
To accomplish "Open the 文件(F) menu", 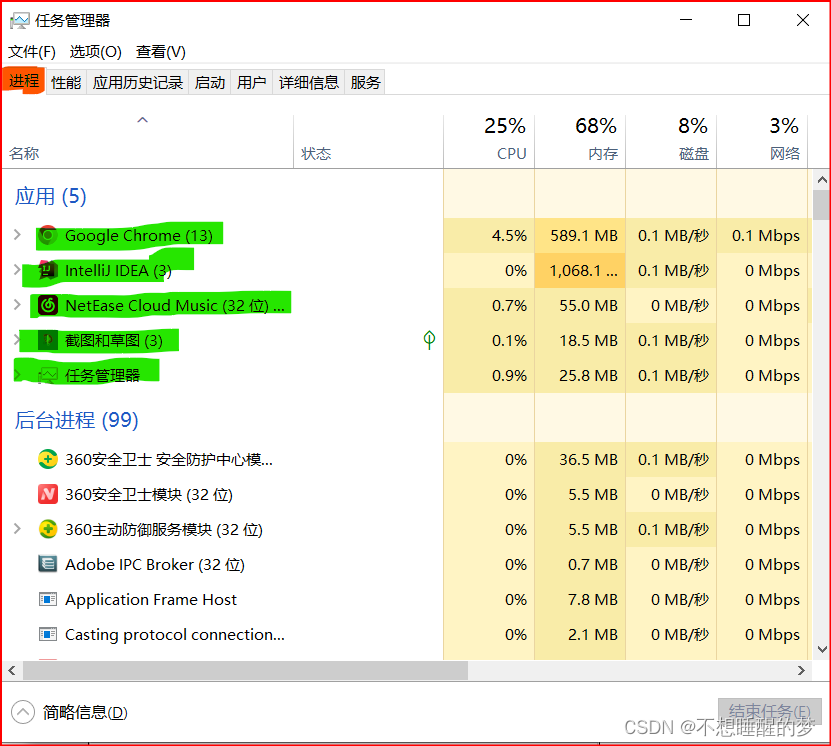I will (32, 52).
